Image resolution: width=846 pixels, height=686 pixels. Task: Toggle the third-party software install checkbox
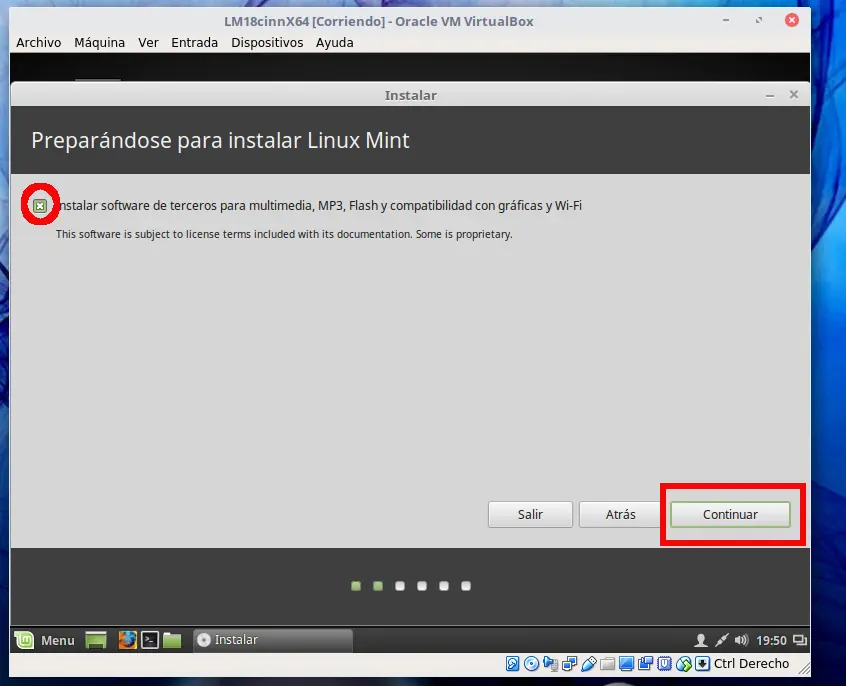click(40, 206)
